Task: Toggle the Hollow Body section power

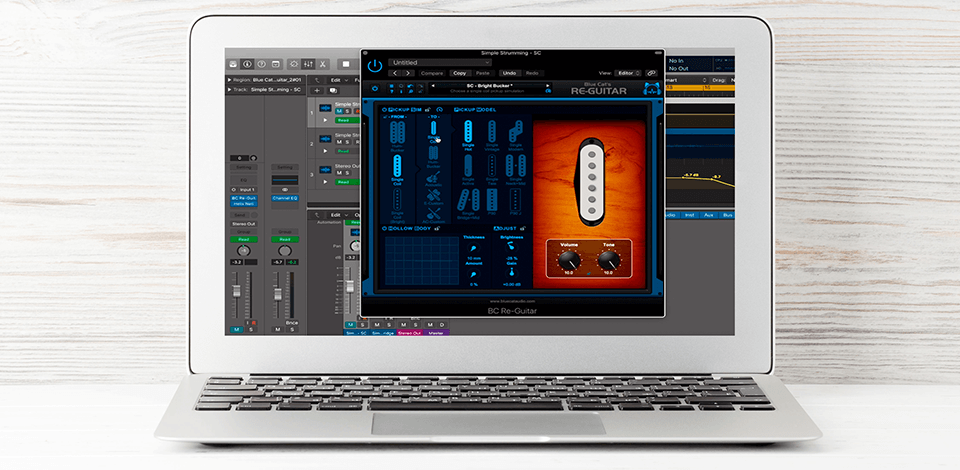Action: click(x=384, y=228)
